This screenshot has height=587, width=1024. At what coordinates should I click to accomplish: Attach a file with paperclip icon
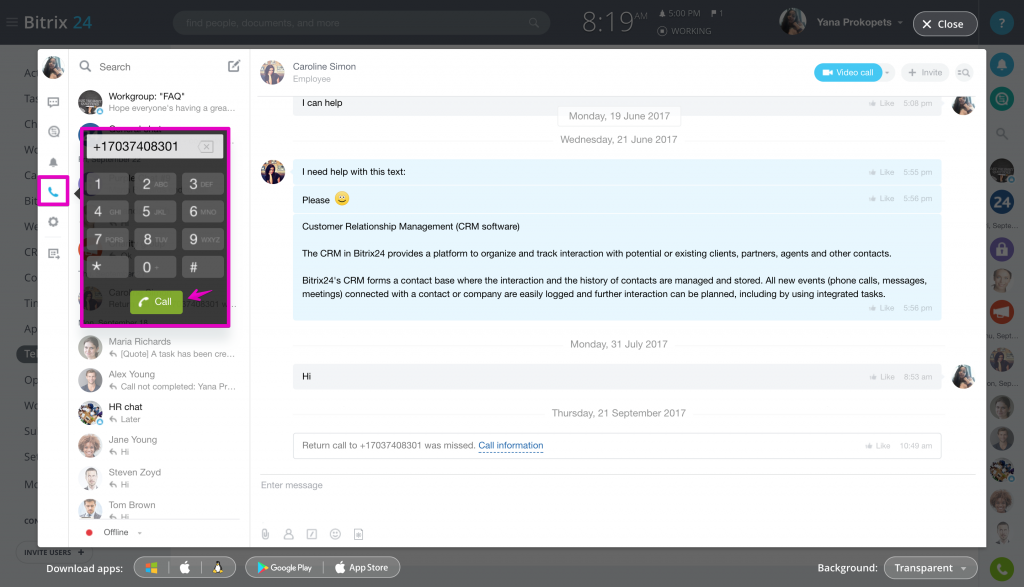(265, 534)
